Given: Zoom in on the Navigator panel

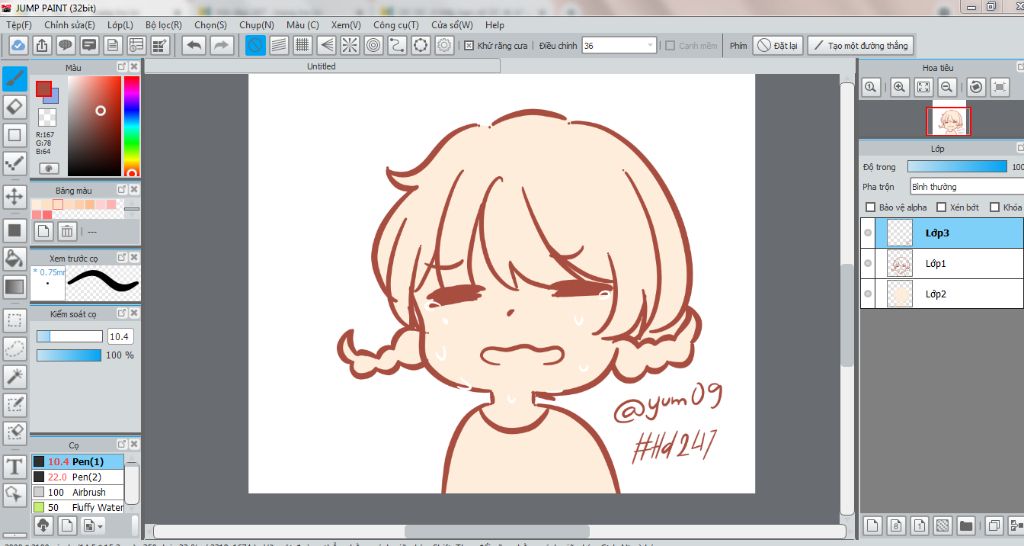Looking at the screenshot, I should point(899,88).
